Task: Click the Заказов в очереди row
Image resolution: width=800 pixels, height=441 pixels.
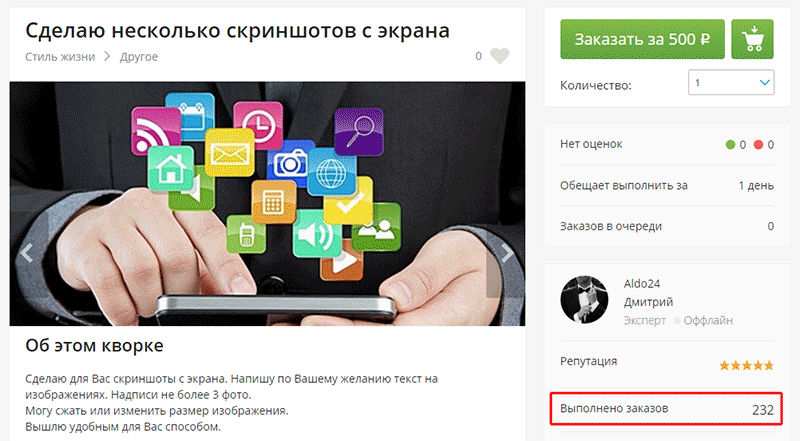Action: click(x=667, y=226)
